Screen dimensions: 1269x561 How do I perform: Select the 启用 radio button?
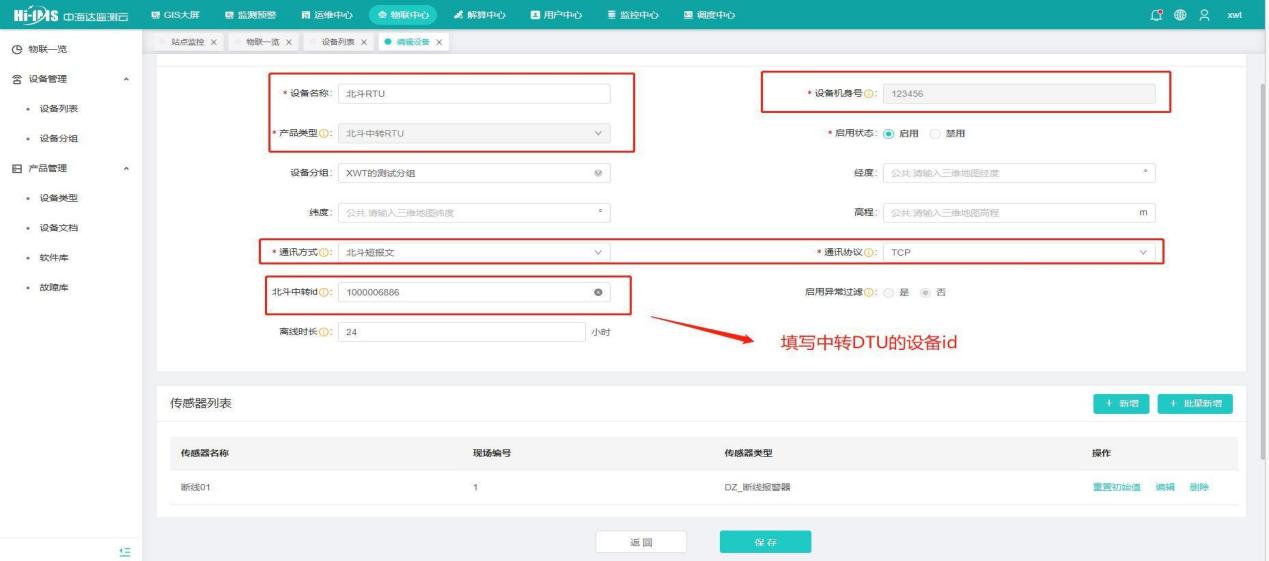point(891,134)
